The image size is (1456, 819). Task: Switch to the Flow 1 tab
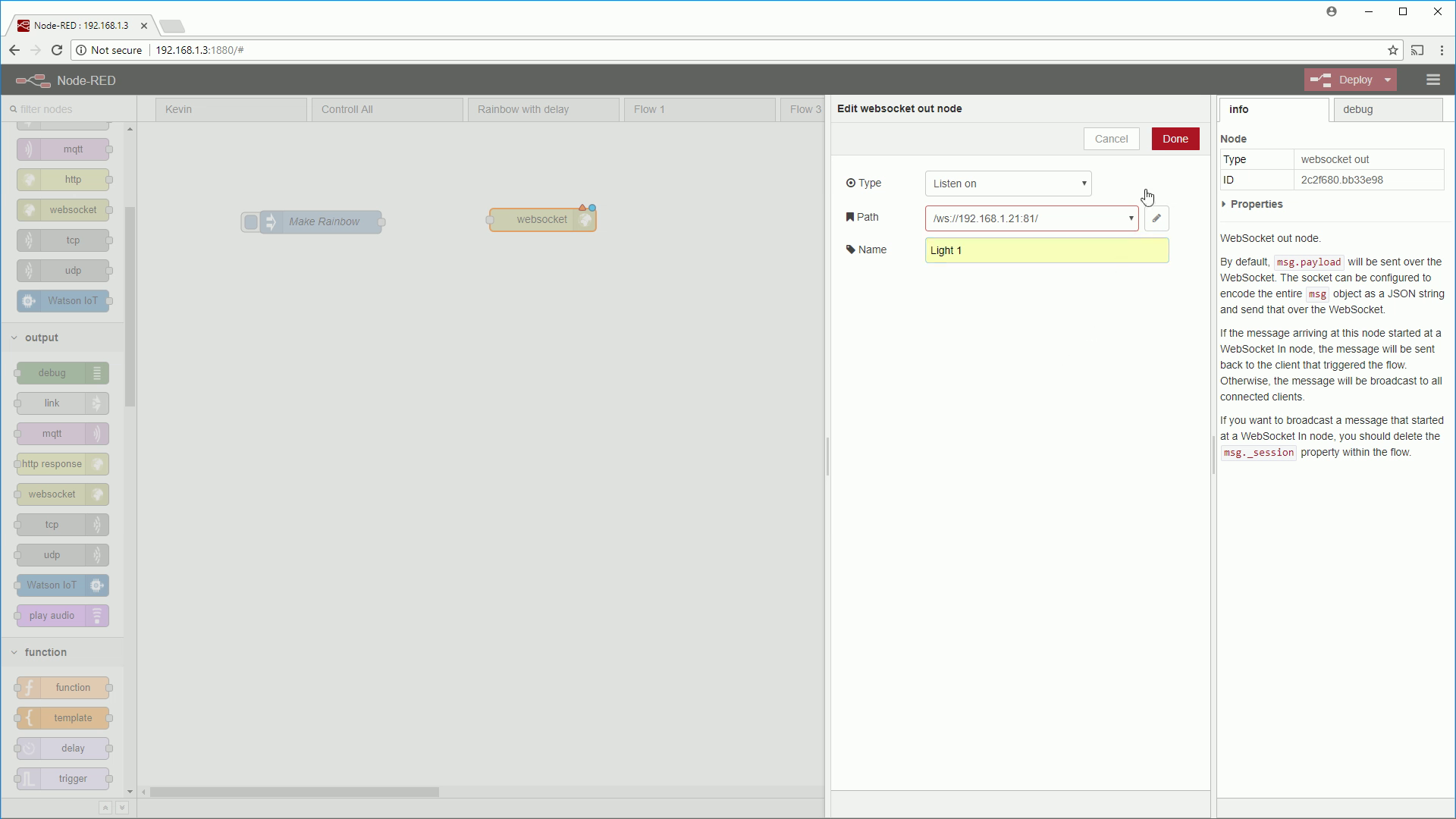point(700,109)
